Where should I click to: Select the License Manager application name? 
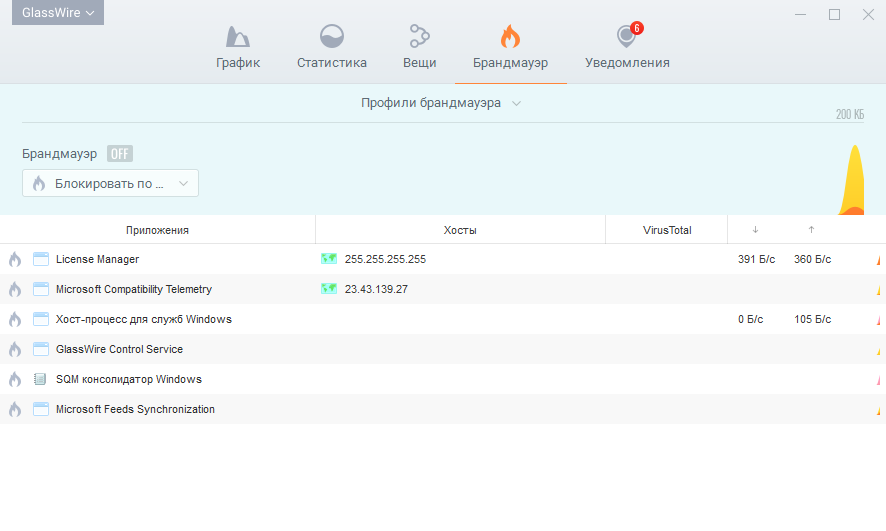coord(97,259)
